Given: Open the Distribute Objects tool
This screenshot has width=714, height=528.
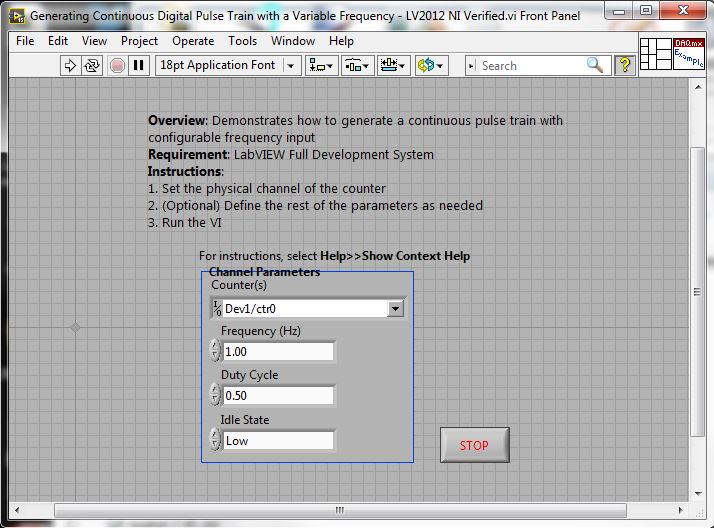Looking at the screenshot, I should point(357,66).
